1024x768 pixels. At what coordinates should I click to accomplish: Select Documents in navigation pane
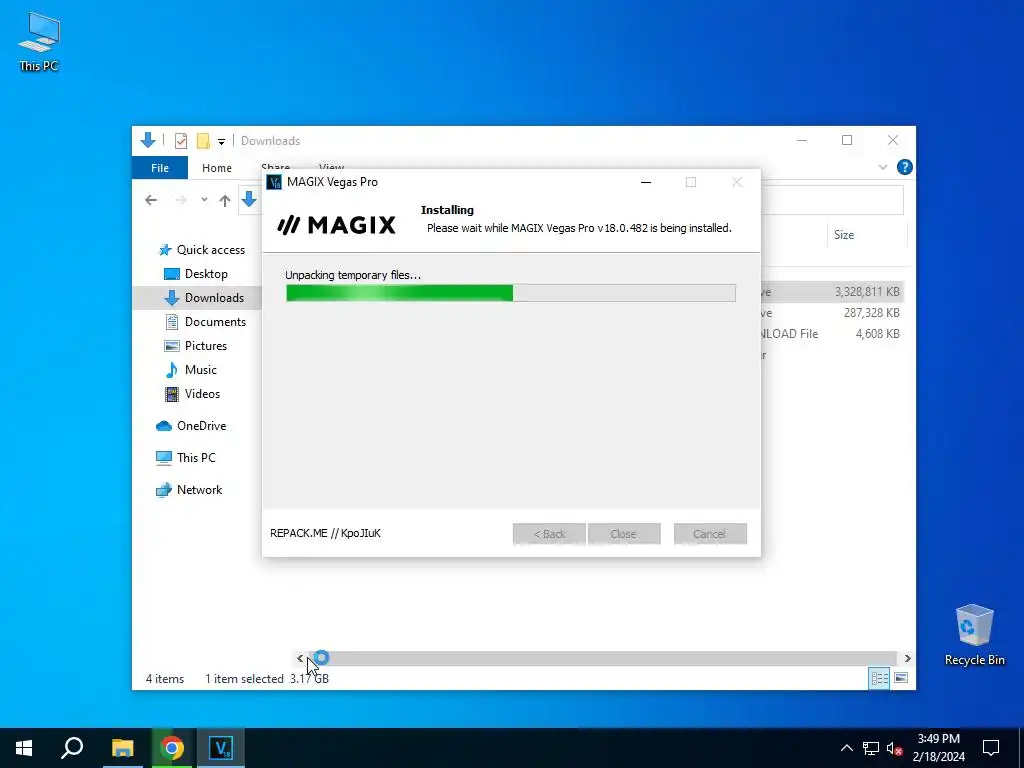tap(205, 321)
